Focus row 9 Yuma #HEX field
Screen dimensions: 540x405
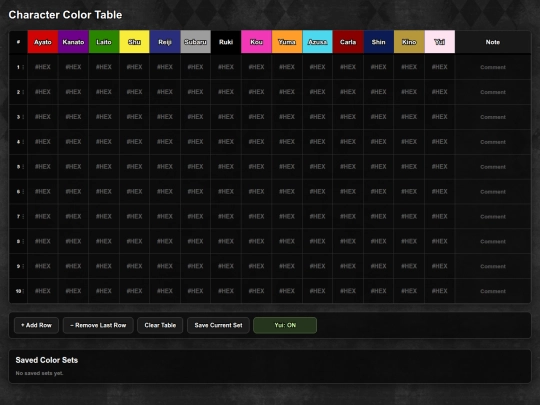point(287,266)
